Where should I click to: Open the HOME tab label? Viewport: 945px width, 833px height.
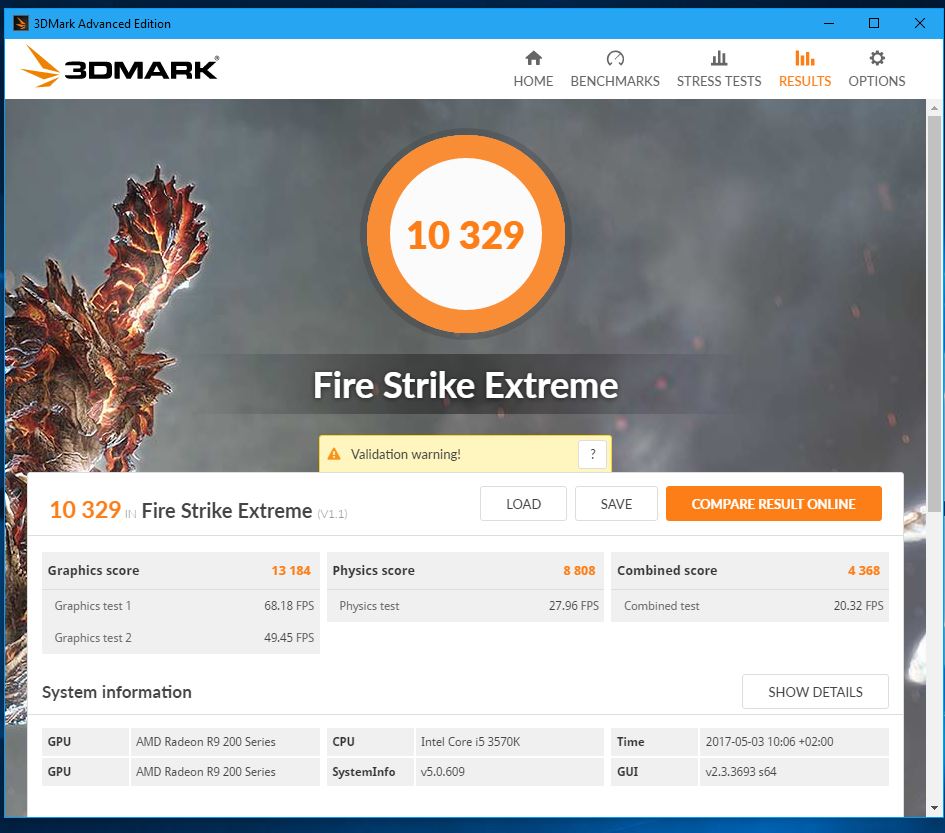533,81
